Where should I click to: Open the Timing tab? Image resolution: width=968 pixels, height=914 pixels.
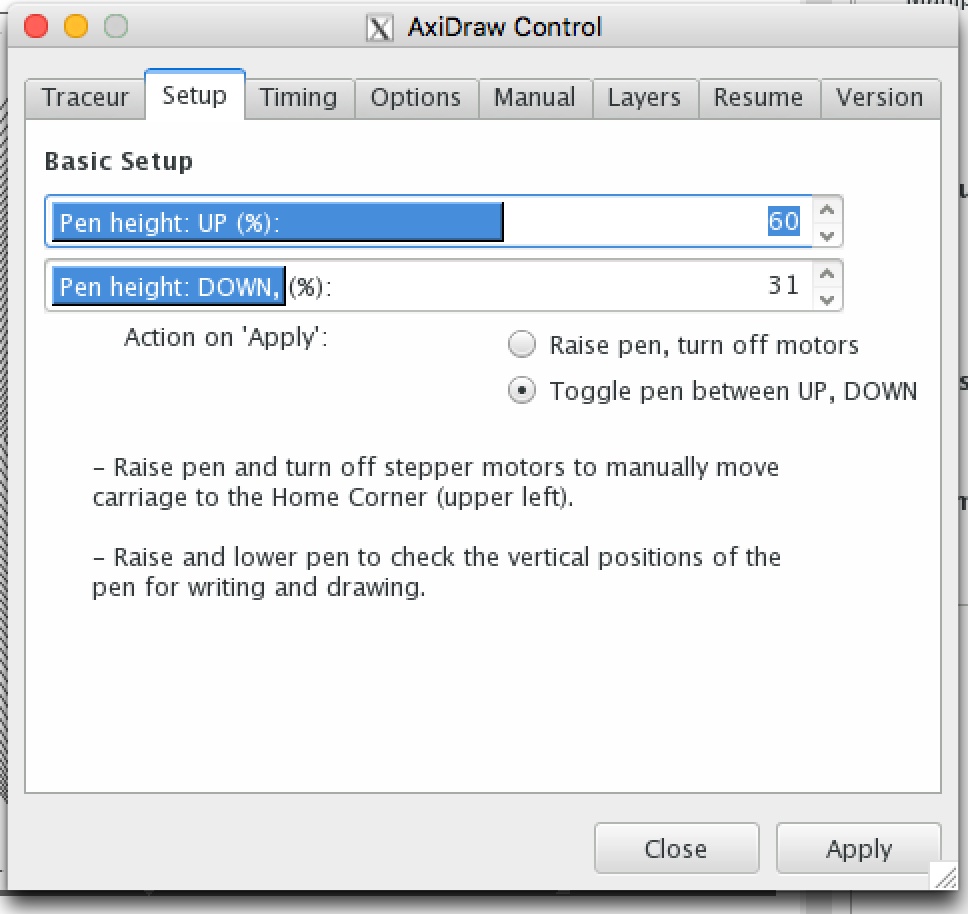pos(299,98)
